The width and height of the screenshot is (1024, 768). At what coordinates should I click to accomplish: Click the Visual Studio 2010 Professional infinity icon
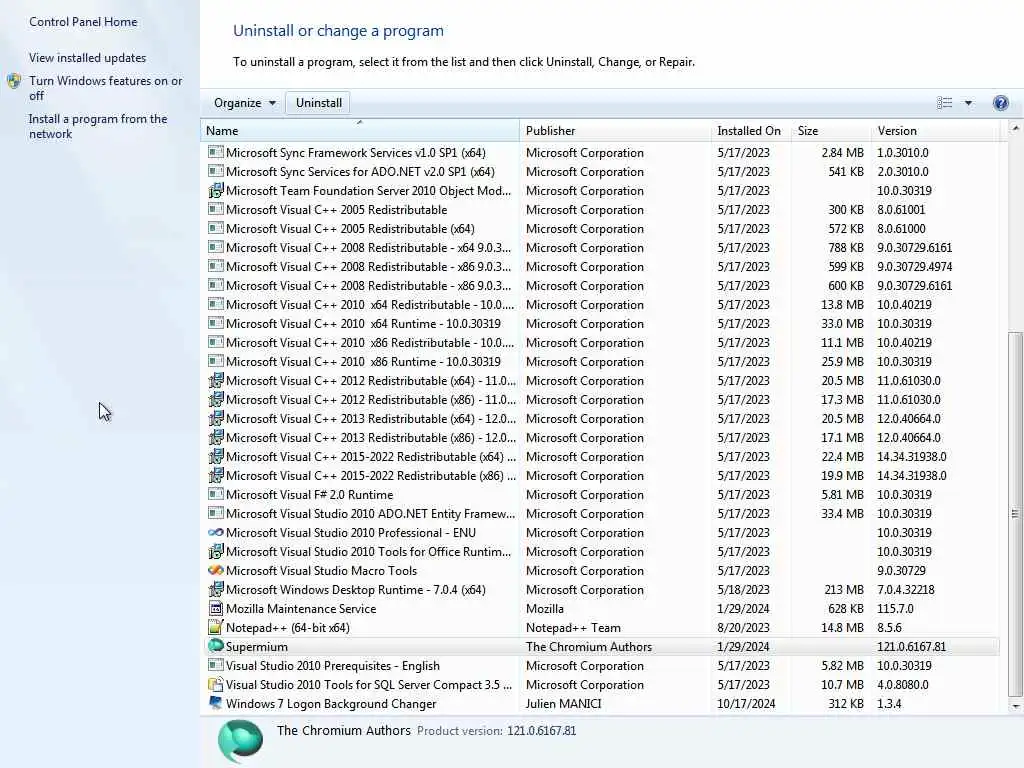216,532
